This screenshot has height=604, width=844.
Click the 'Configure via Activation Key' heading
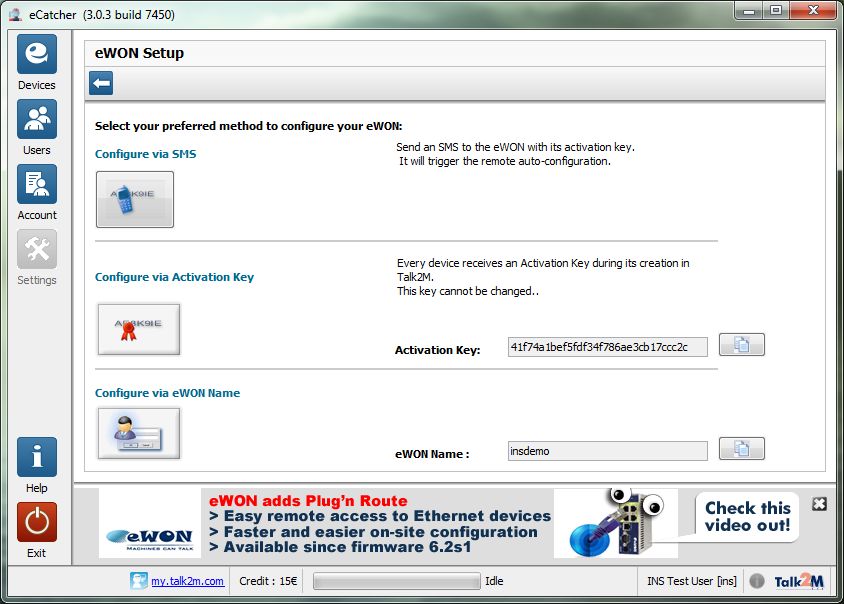click(174, 277)
